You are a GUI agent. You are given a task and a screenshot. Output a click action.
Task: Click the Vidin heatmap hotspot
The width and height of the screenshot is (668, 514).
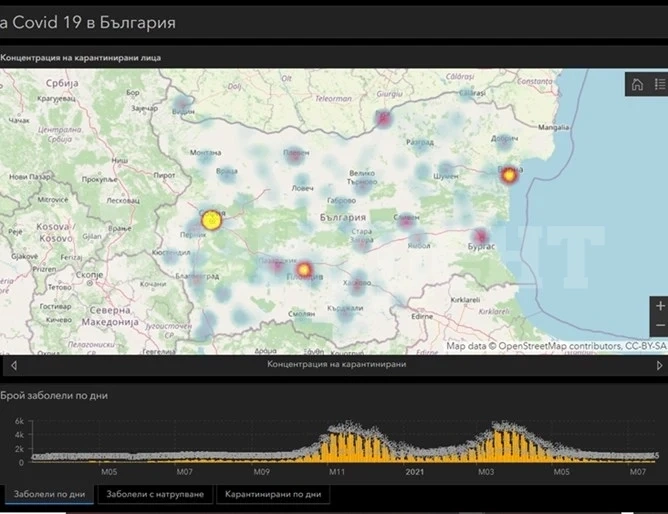pos(182,103)
